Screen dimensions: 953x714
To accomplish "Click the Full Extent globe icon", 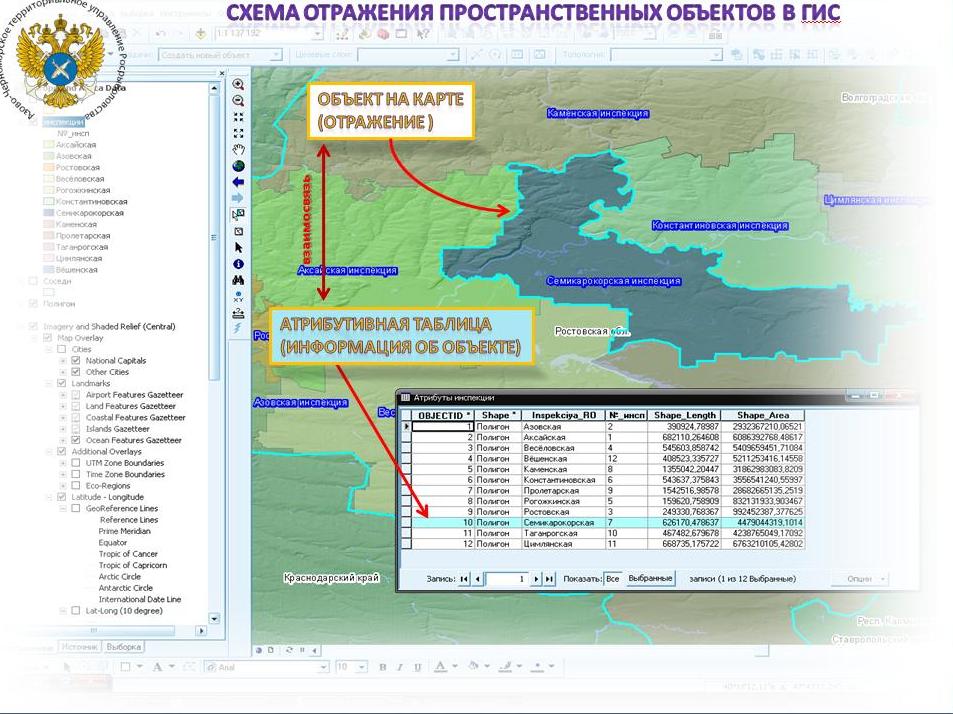I will pyautogui.click(x=238, y=166).
